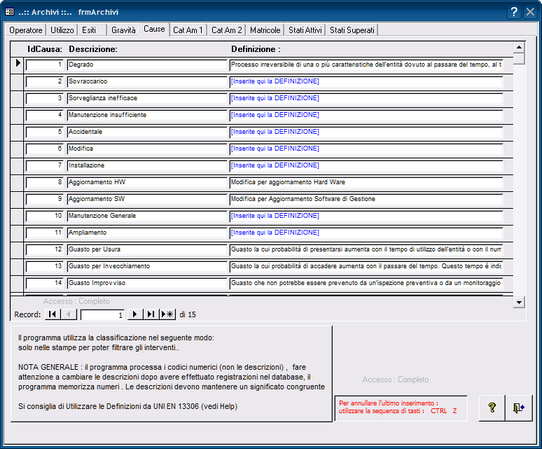Go to next record navigation button
Screen dimensions: 542x449
click(135, 314)
